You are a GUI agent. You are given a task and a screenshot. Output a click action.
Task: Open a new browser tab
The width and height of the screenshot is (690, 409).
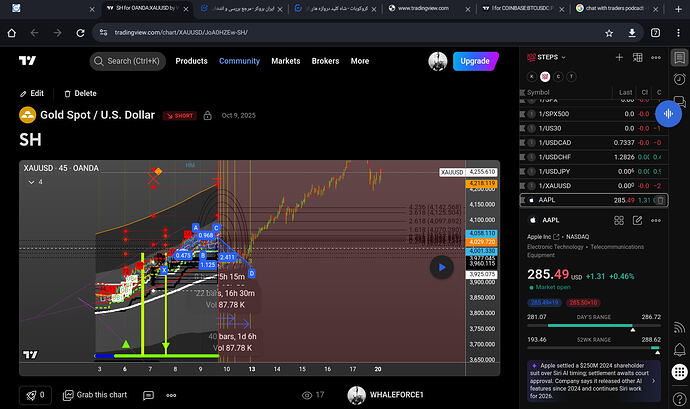[x=678, y=9]
